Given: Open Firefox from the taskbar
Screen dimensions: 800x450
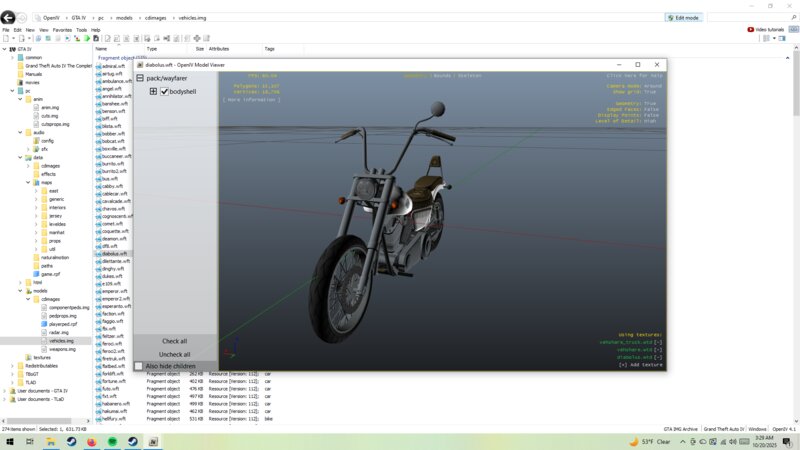Looking at the screenshot, I should (x=90, y=441).
